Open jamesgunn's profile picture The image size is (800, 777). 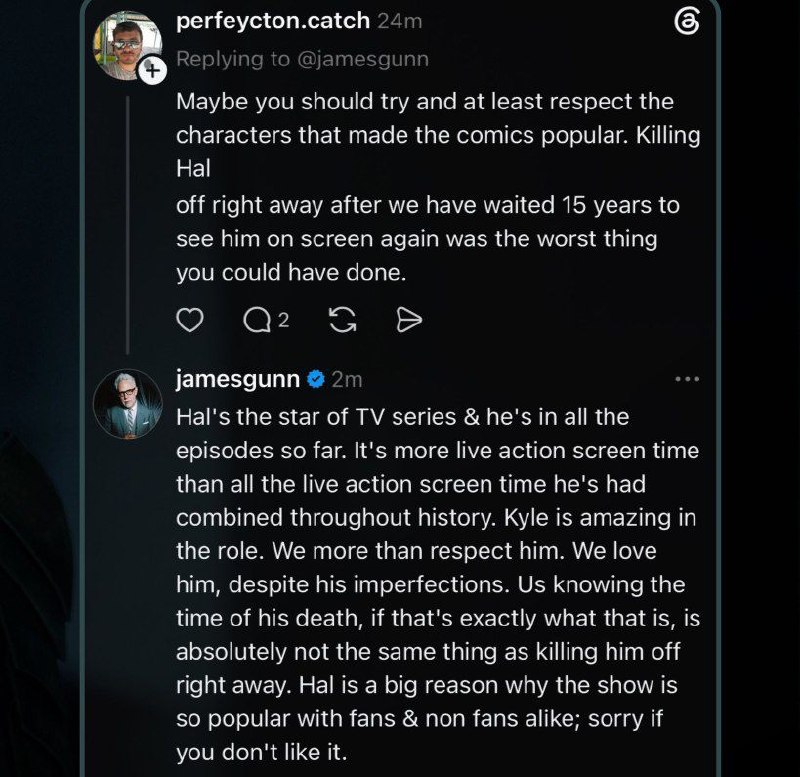(x=128, y=404)
